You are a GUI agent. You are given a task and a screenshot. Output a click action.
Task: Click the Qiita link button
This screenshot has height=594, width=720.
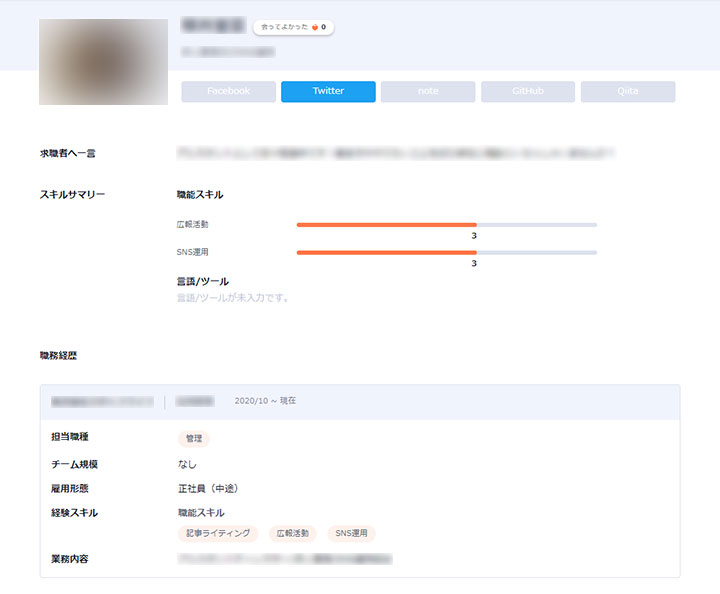pos(628,91)
